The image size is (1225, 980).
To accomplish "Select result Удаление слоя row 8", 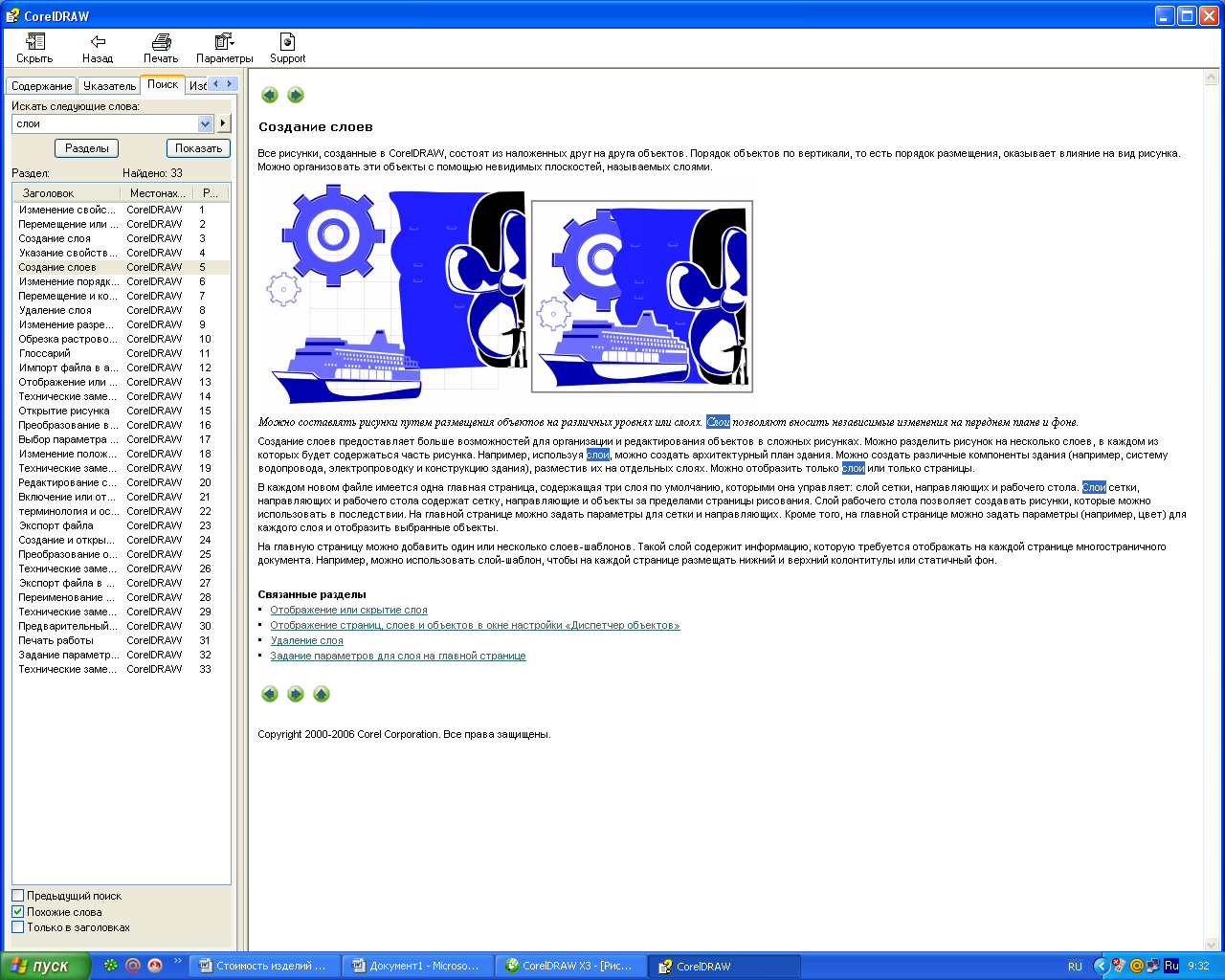I will pyautogui.click(x=121, y=310).
